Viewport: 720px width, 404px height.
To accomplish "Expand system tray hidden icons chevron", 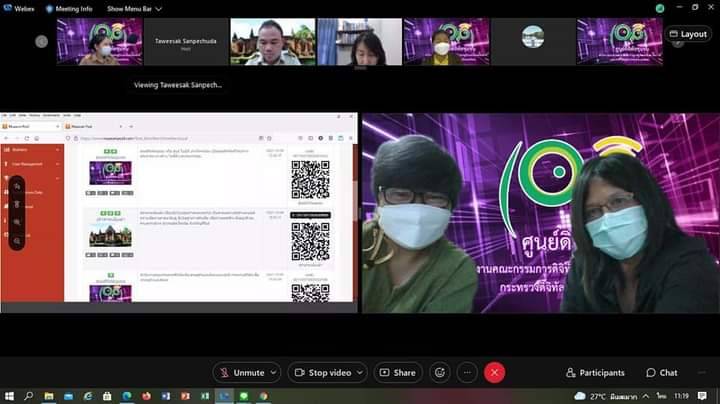I will [x=646, y=396].
